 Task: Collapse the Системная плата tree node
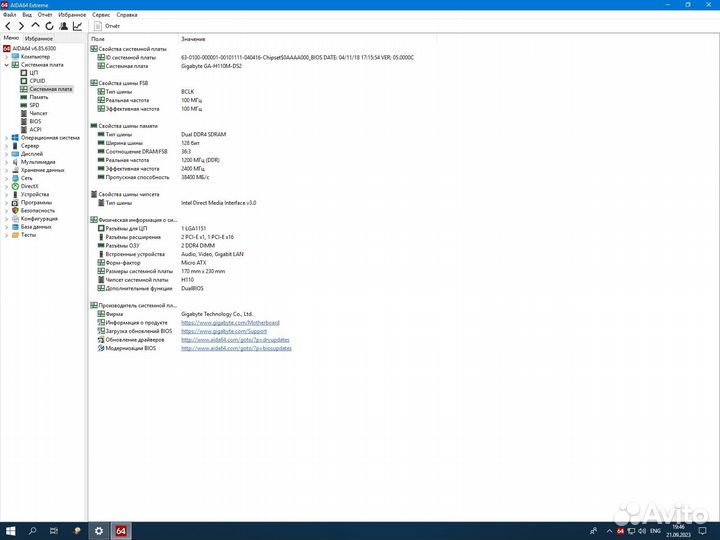click(x=6, y=65)
